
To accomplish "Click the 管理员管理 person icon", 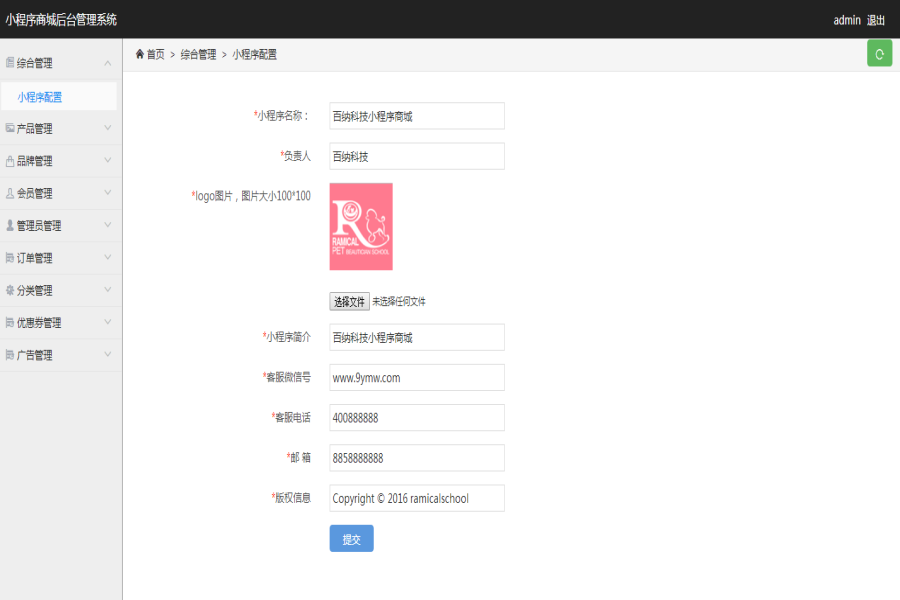I will coord(10,225).
